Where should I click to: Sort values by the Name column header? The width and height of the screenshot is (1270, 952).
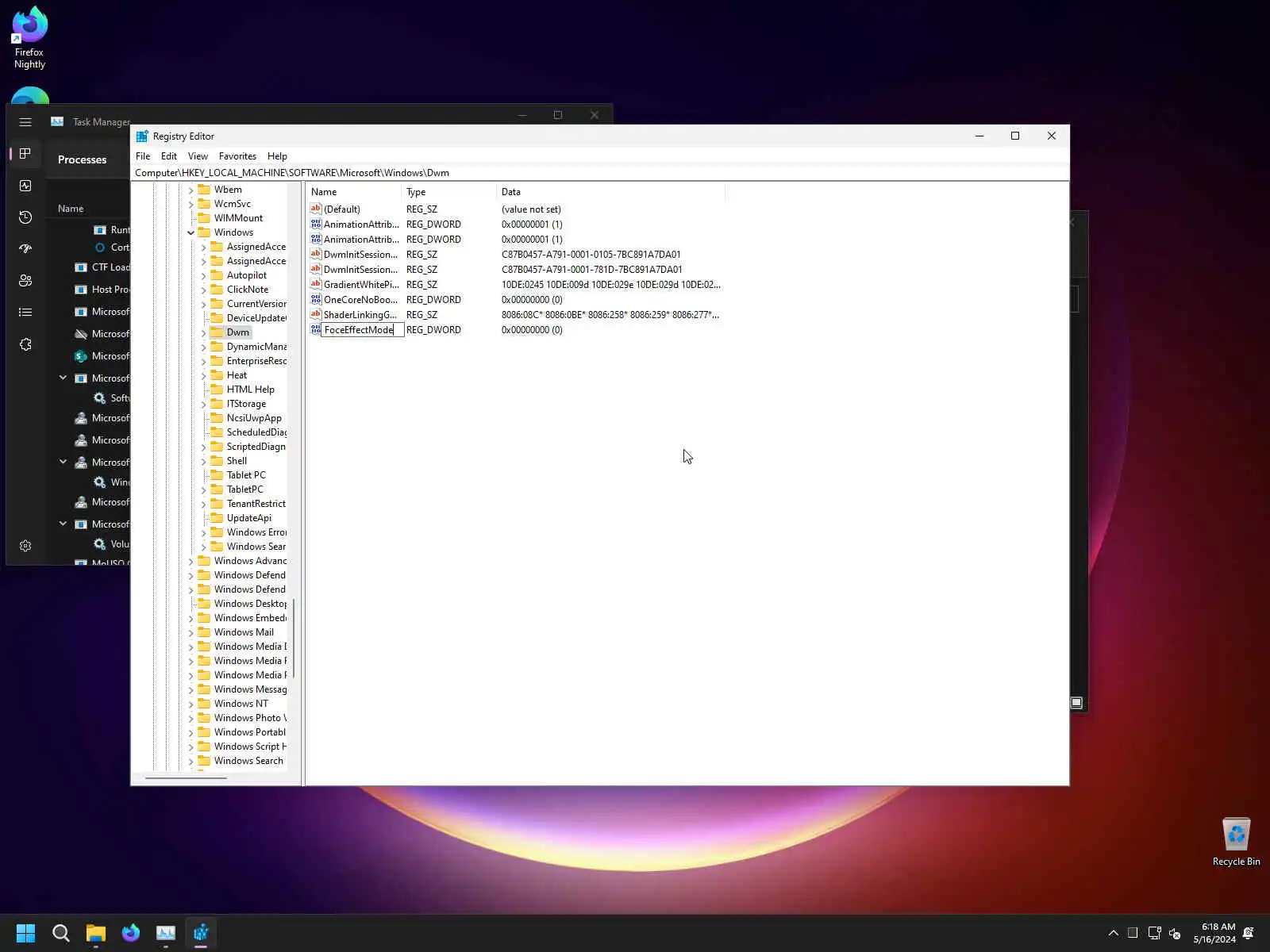(x=353, y=192)
